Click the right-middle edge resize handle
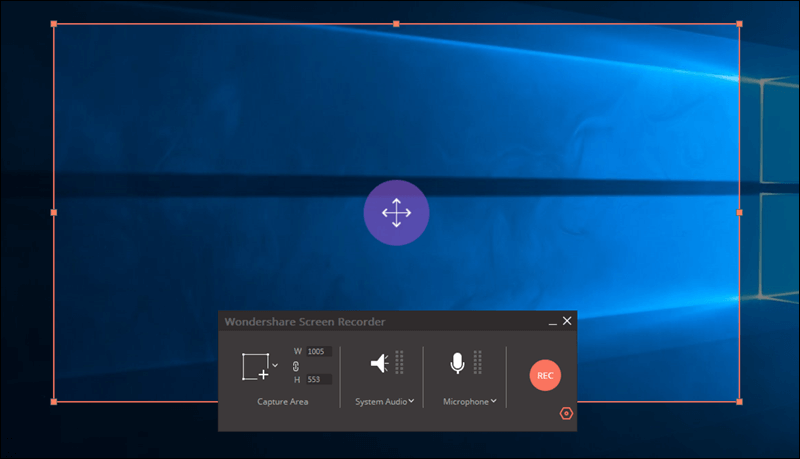The width and height of the screenshot is (800, 459). click(x=739, y=213)
